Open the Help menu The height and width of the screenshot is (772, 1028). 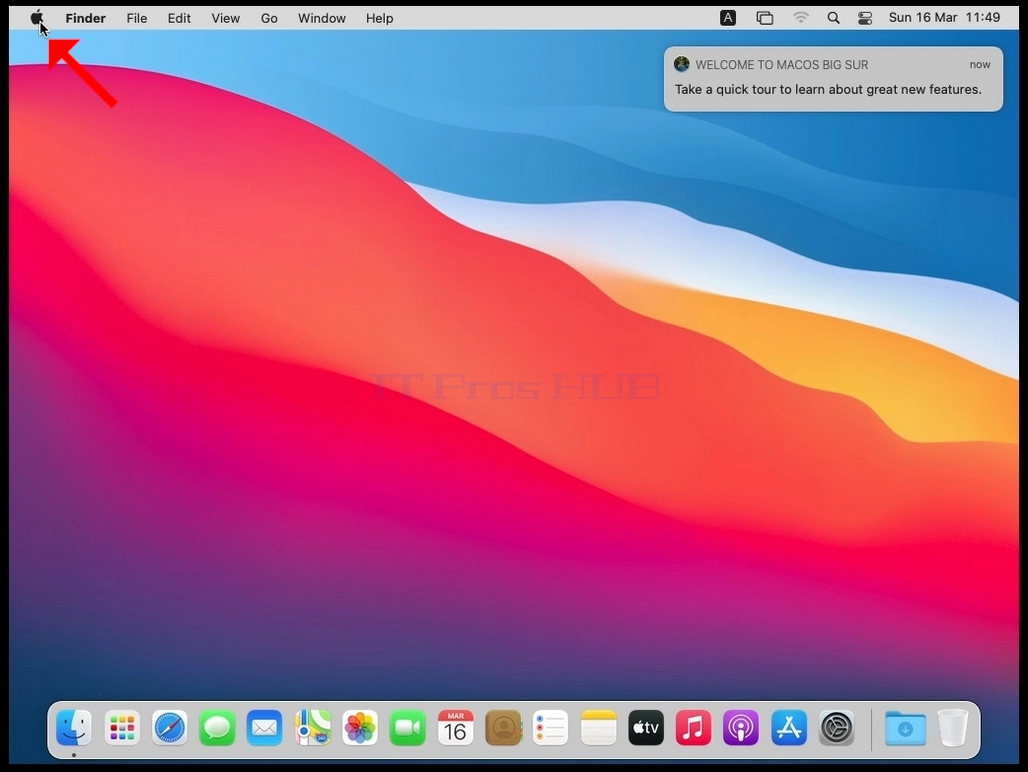[380, 18]
